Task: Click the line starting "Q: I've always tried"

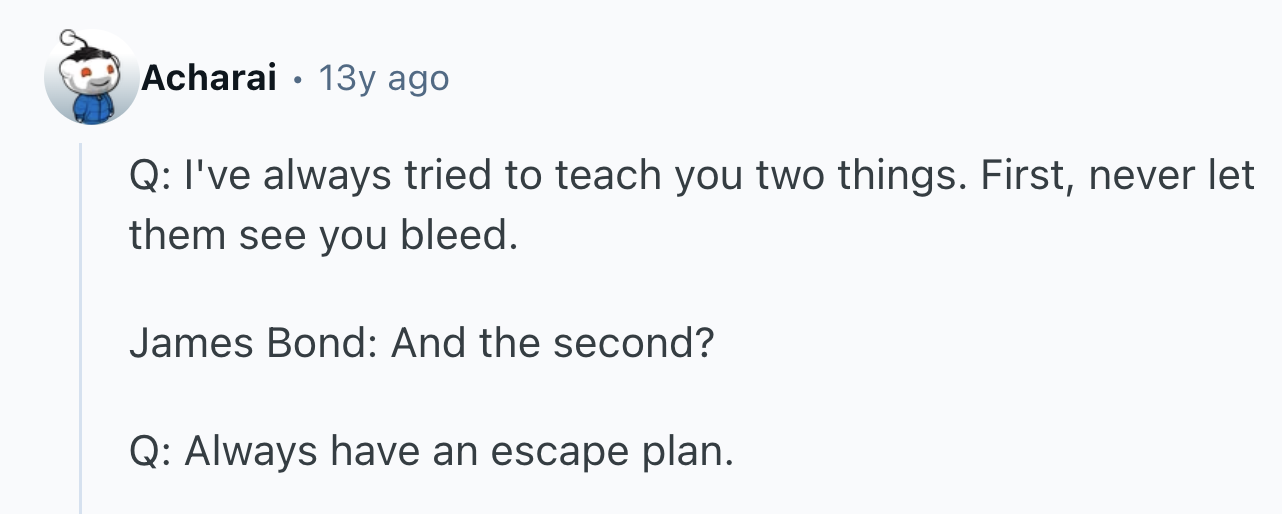Action: [691, 177]
